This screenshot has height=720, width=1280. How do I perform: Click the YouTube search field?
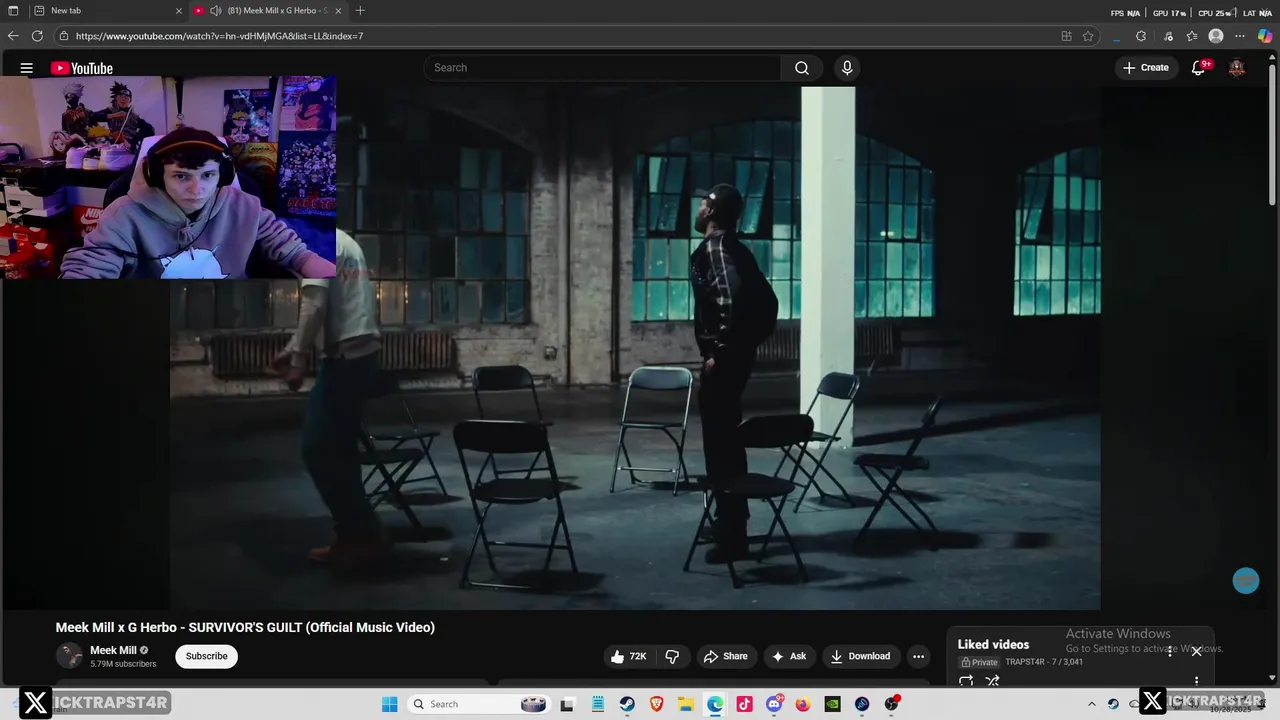[x=602, y=68]
